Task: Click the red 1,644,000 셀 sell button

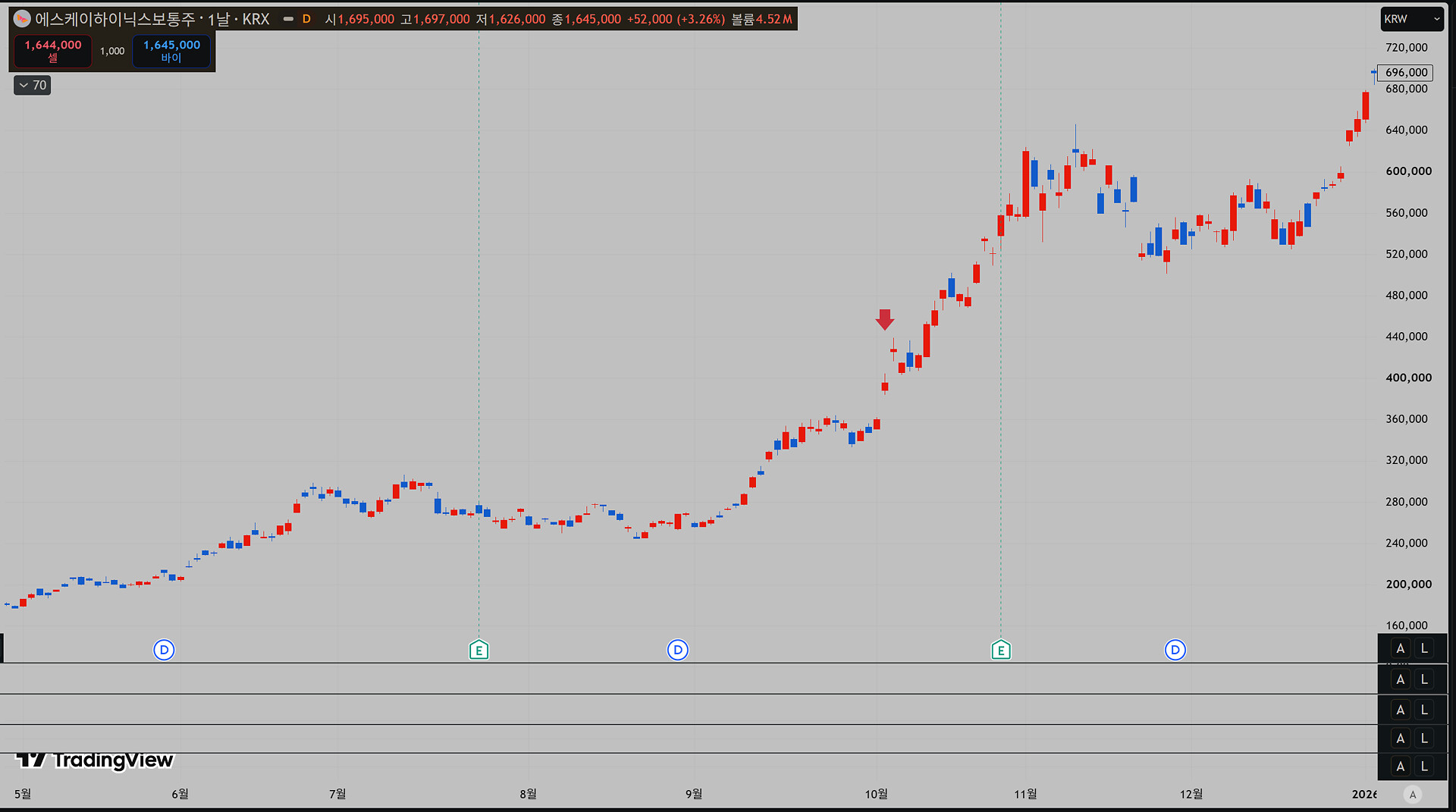Action: tap(53, 51)
